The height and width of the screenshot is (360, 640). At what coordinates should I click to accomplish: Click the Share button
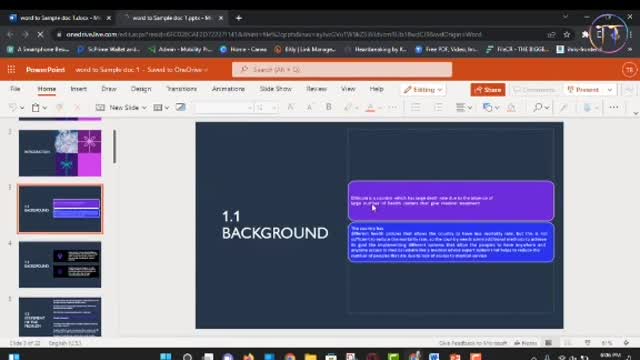488,89
